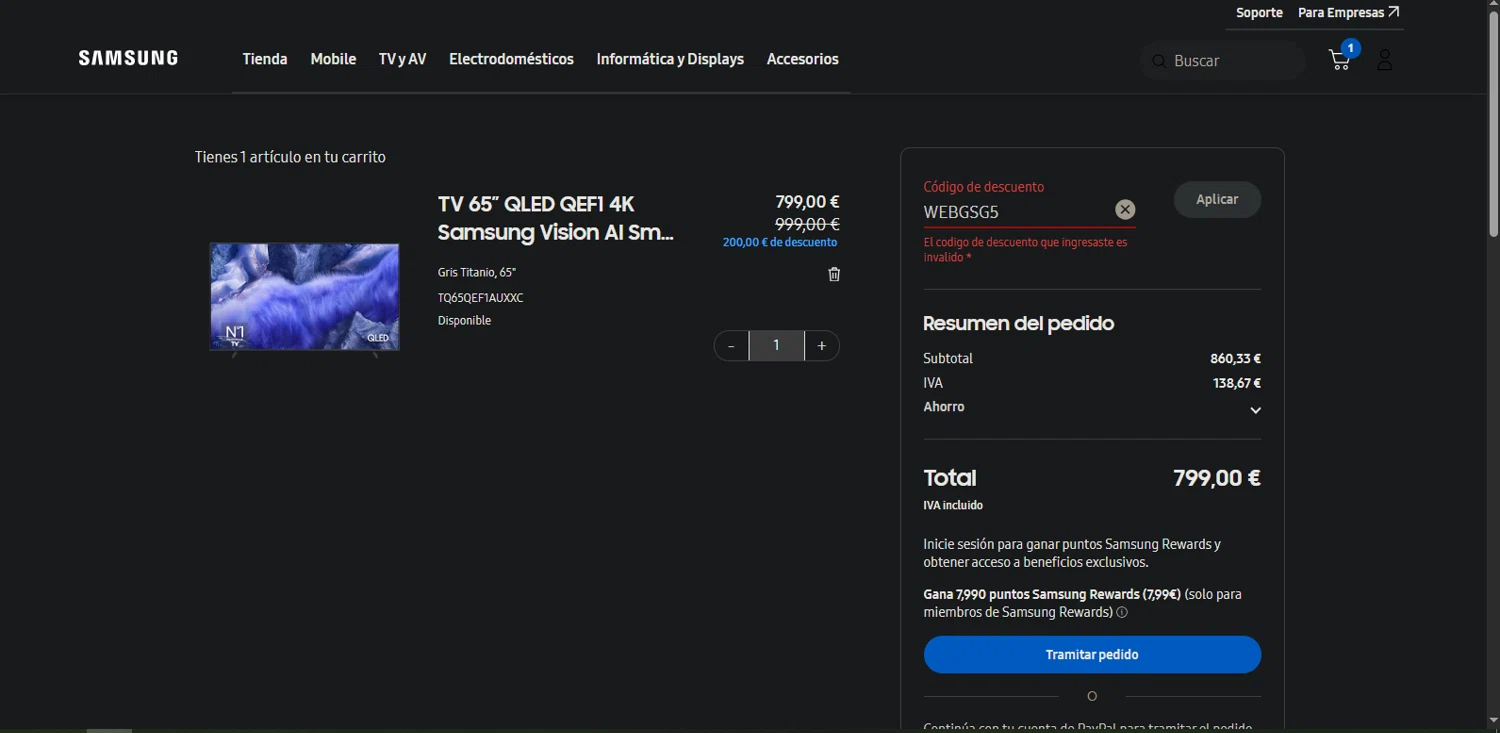Viewport: 1500px width, 733px height.
Task: Open the TV y AV menu
Action: [402, 59]
